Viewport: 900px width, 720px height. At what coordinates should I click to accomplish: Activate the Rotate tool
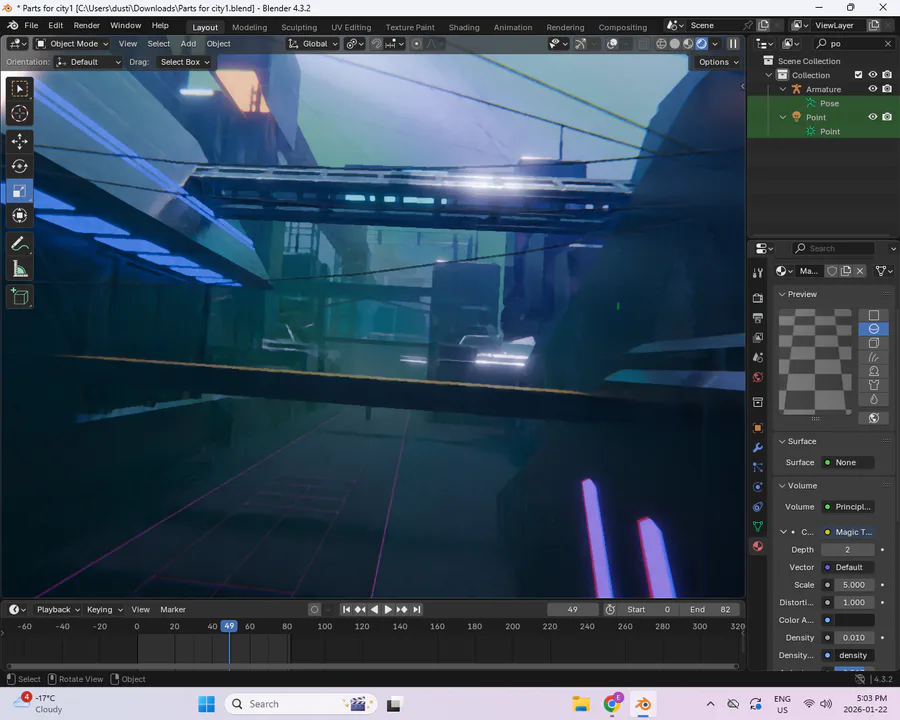(x=19, y=166)
